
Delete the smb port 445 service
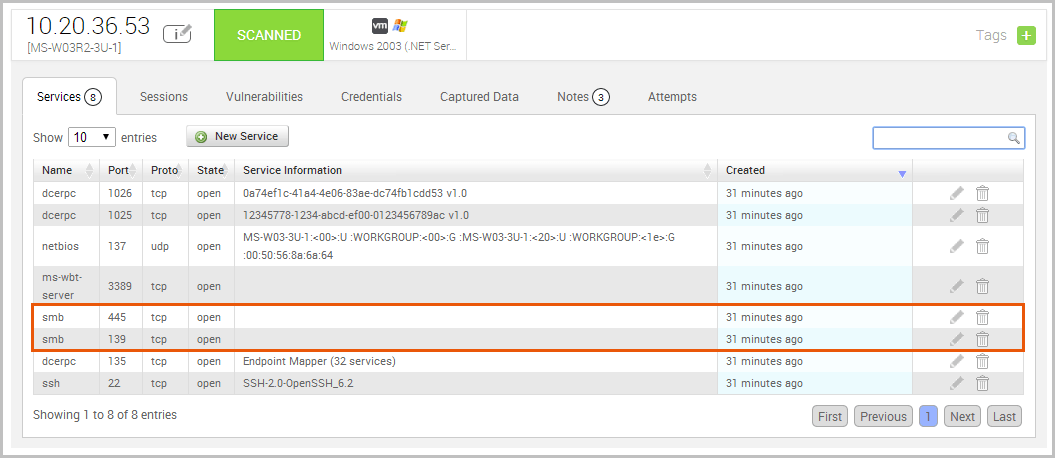click(982, 317)
